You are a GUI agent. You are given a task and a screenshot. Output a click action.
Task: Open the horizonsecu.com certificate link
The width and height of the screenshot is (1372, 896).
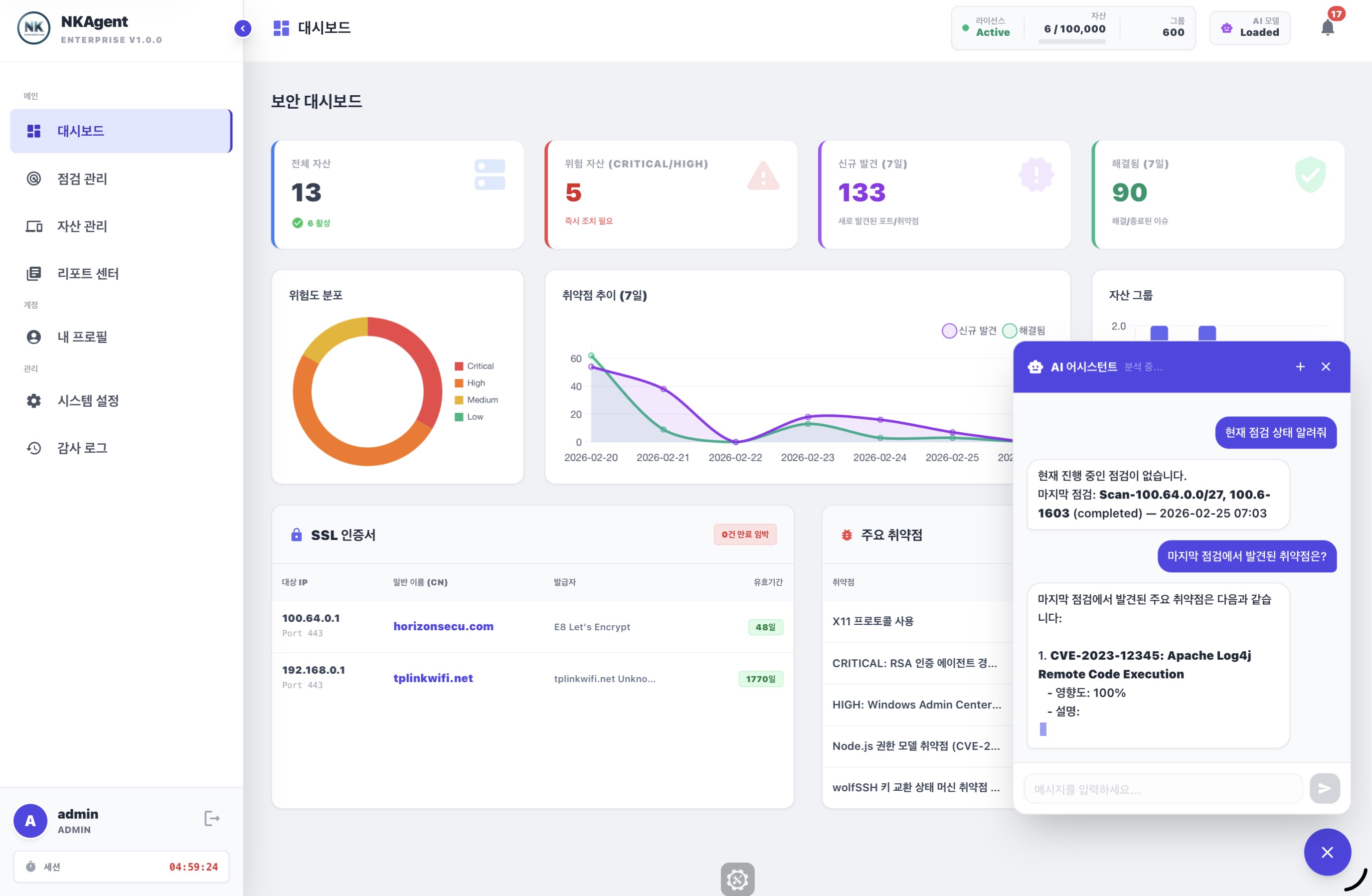point(443,626)
